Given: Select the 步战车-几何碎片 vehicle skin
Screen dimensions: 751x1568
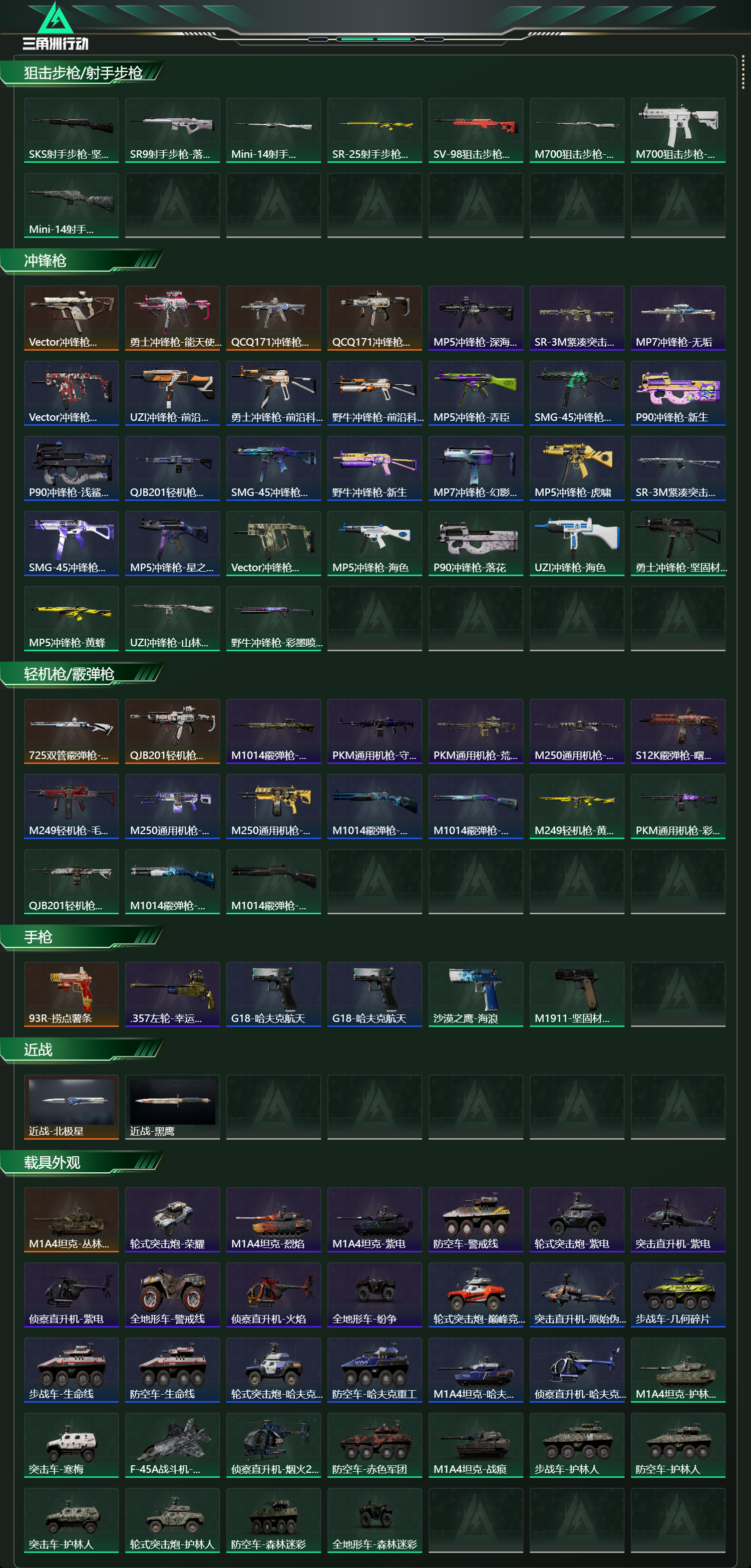Looking at the screenshot, I should pyautogui.click(x=678, y=1294).
